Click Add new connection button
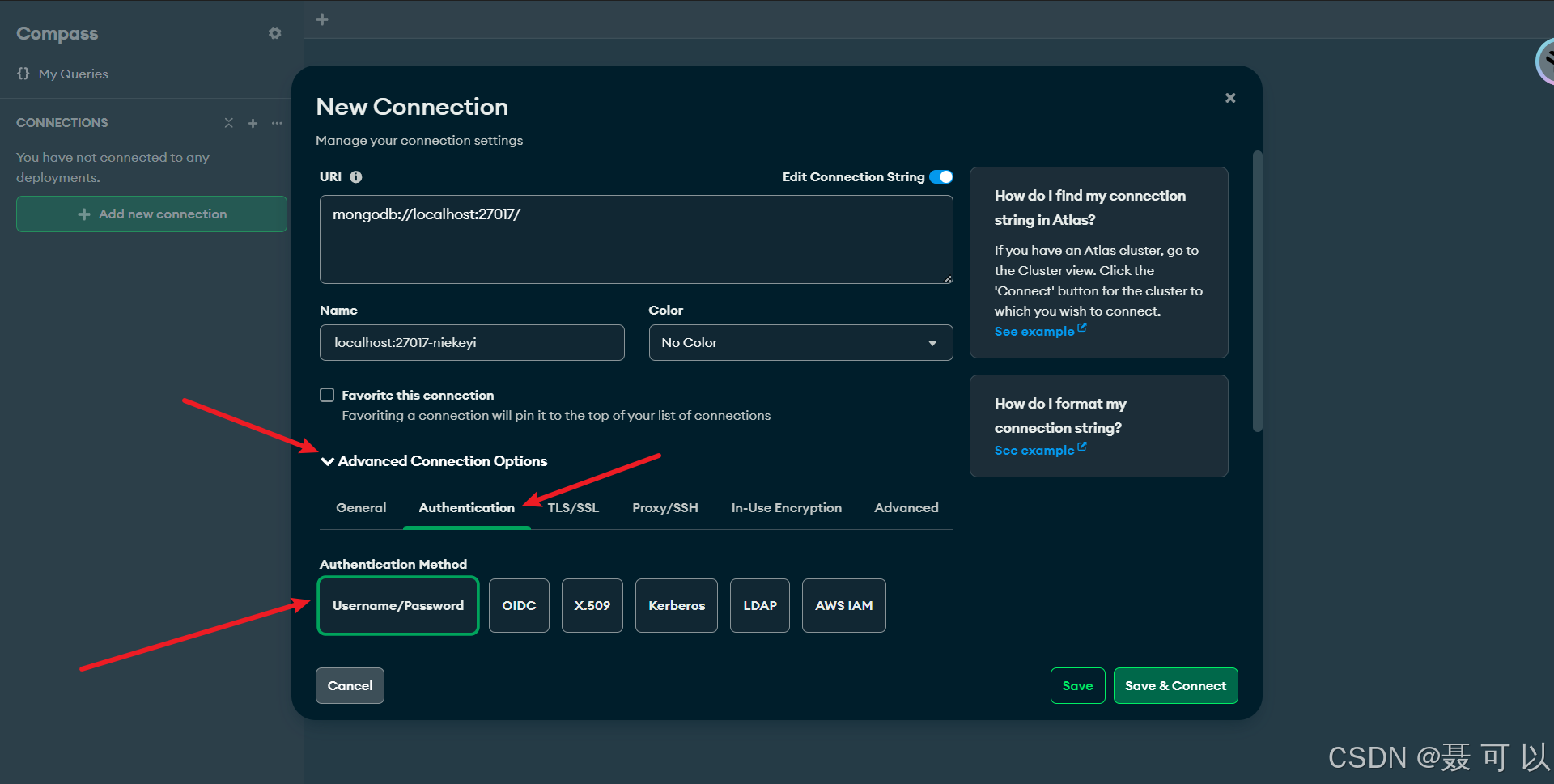 click(x=151, y=214)
